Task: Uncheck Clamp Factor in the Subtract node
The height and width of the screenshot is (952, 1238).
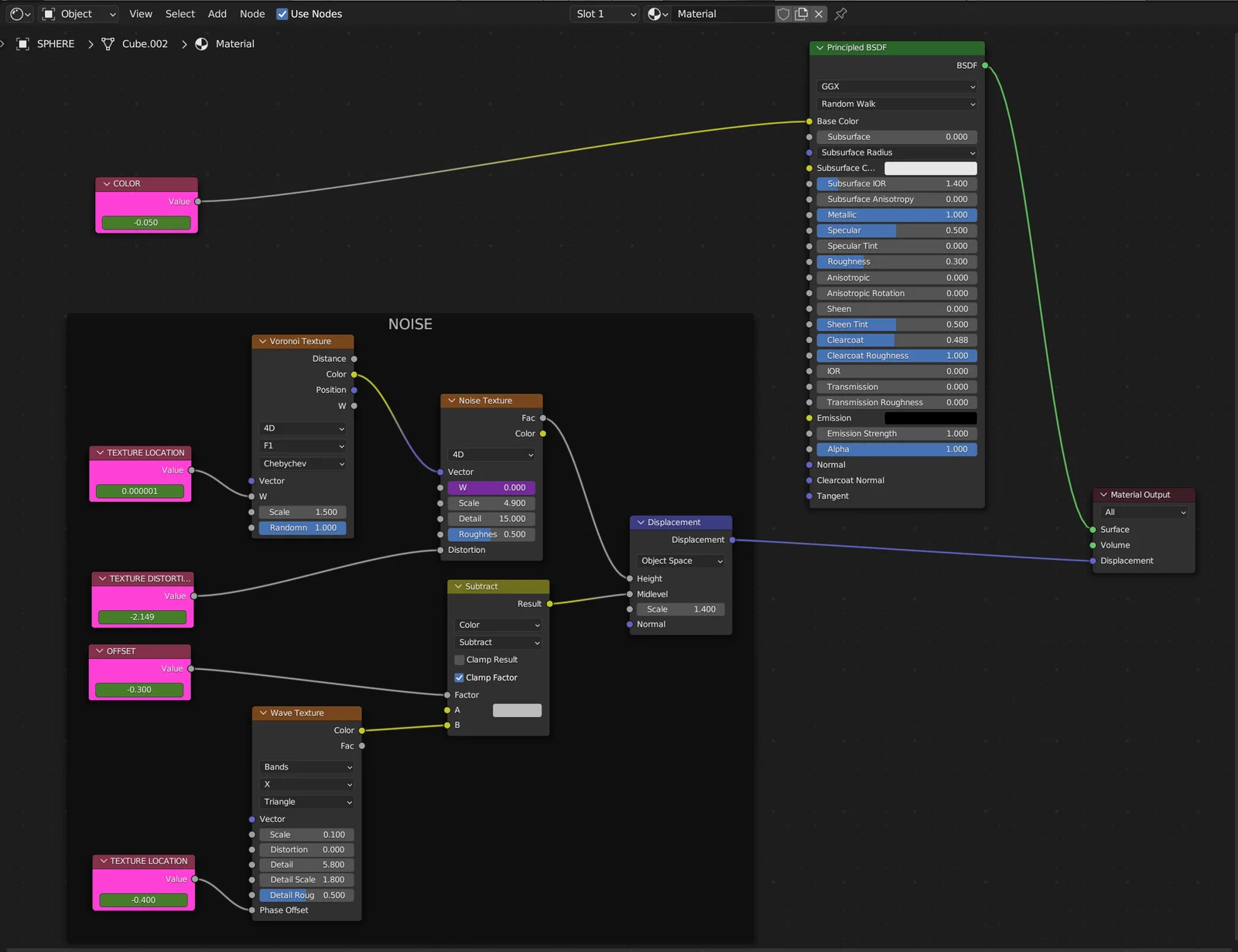Action: click(460, 677)
